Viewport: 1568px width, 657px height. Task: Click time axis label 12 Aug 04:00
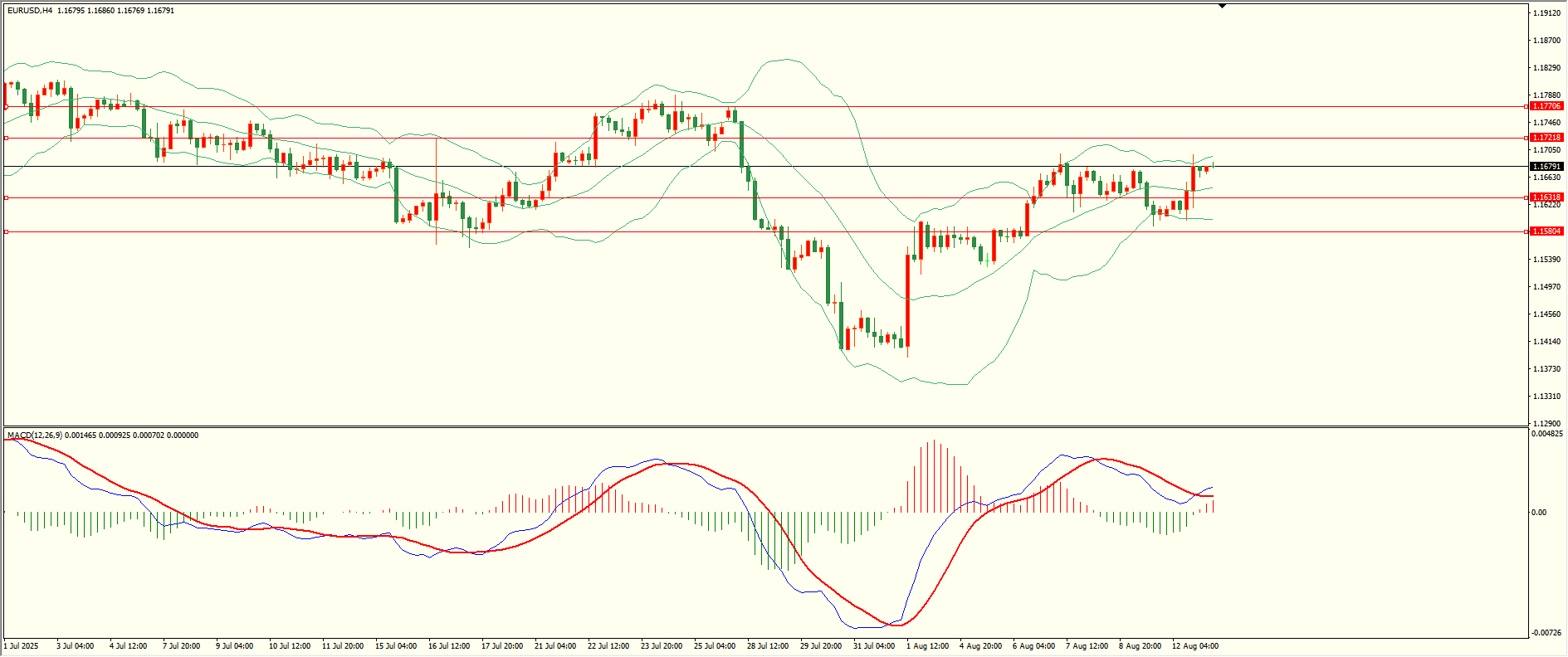coord(1195,646)
